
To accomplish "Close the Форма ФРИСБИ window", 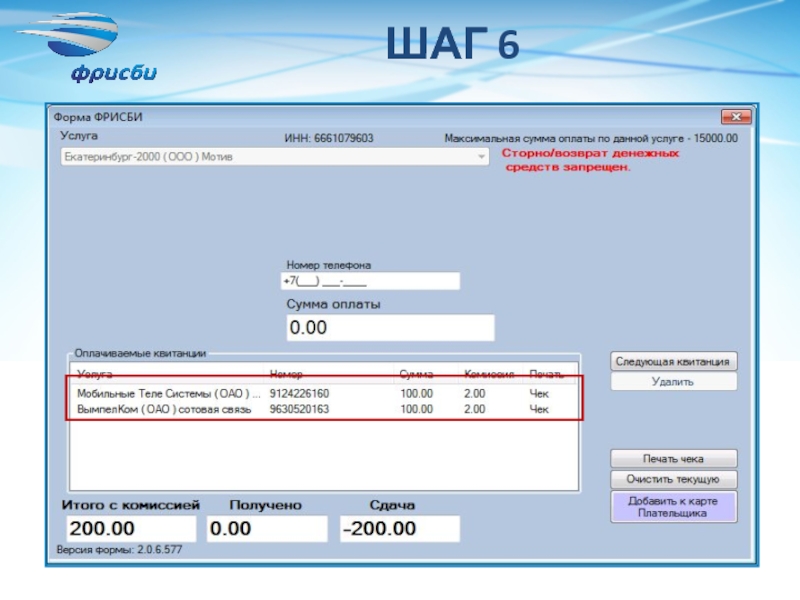I will 736,117.
